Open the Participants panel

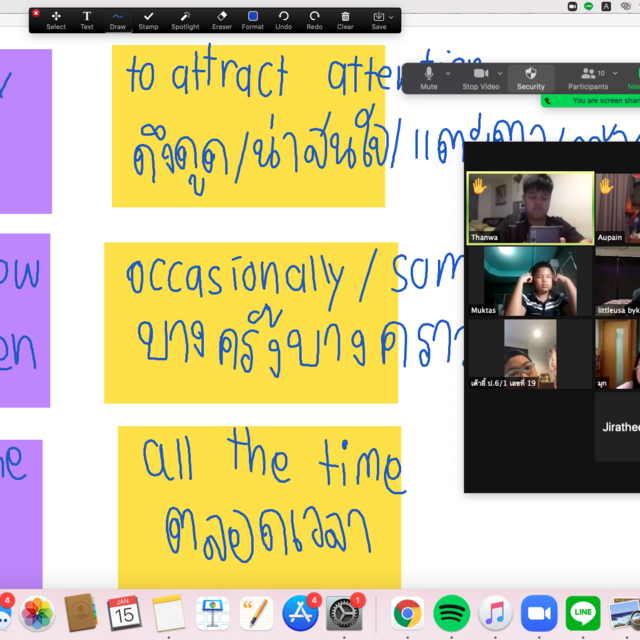coord(588,78)
